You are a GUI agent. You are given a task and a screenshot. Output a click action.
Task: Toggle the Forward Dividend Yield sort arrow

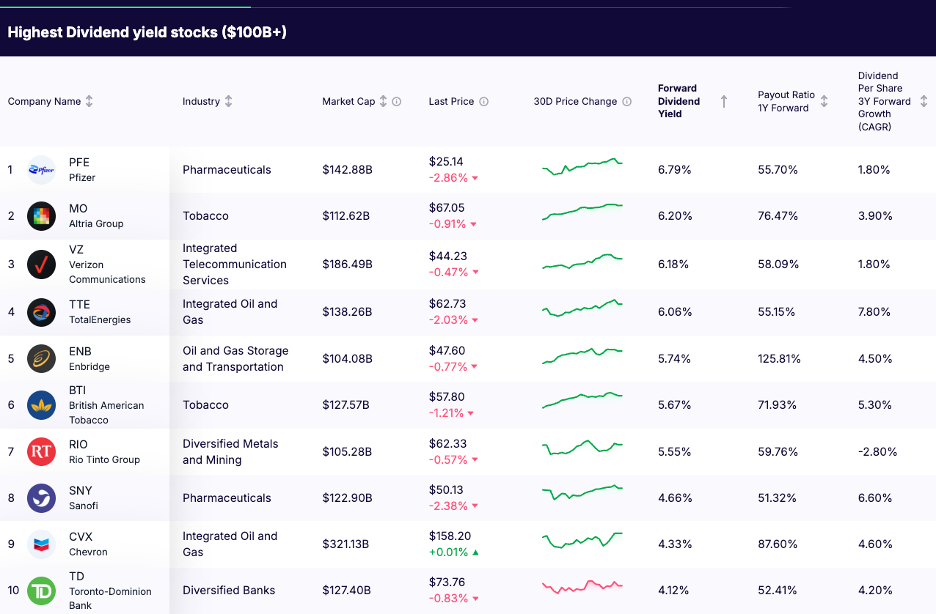point(723,101)
